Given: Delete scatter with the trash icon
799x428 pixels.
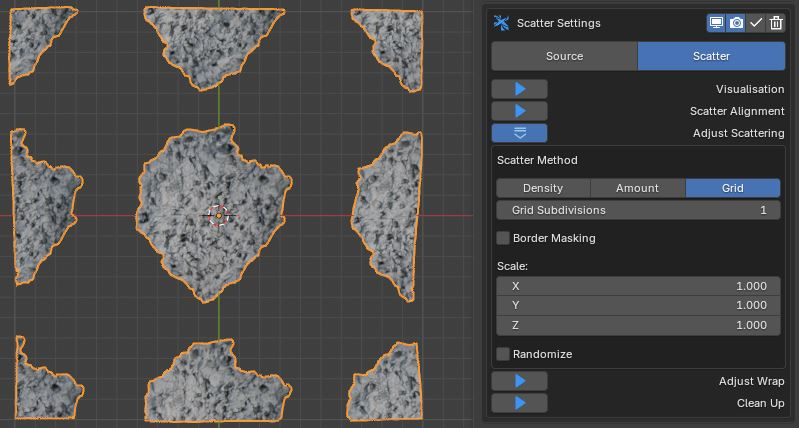Looking at the screenshot, I should tap(776, 23).
